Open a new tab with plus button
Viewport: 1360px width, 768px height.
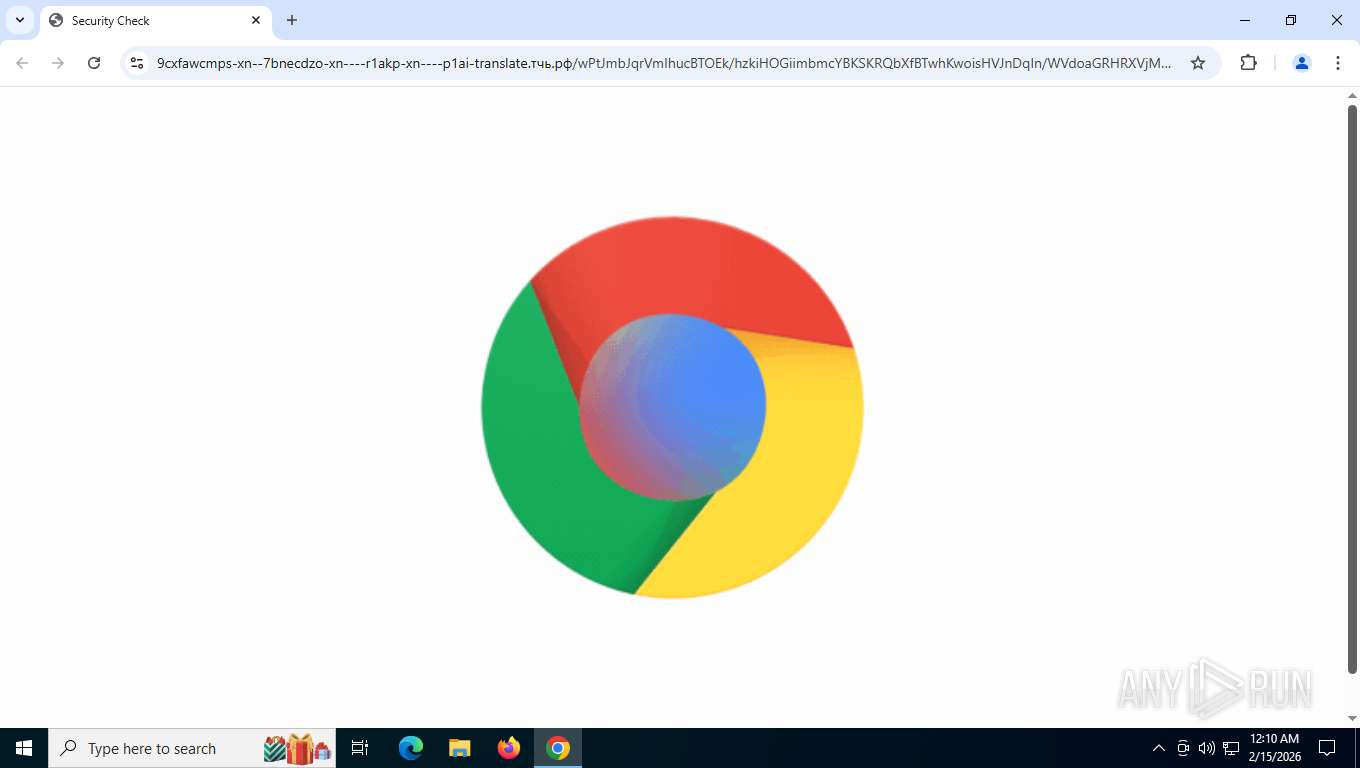click(292, 20)
